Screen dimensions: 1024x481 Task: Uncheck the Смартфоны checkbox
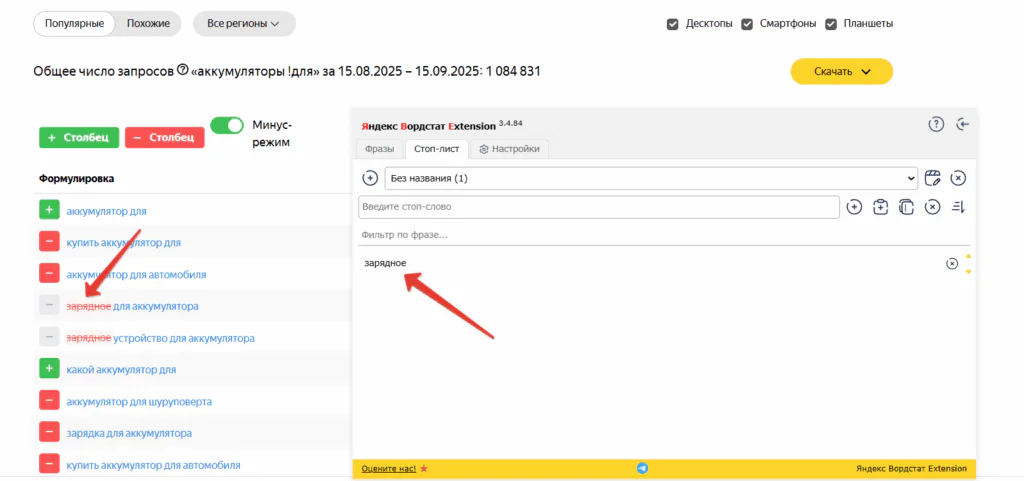coord(746,24)
